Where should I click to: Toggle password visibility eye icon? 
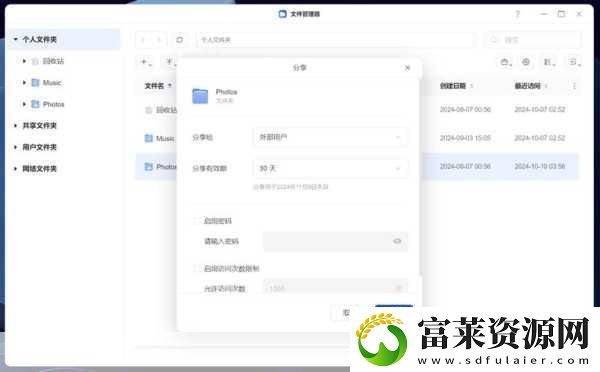[x=397, y=241]
